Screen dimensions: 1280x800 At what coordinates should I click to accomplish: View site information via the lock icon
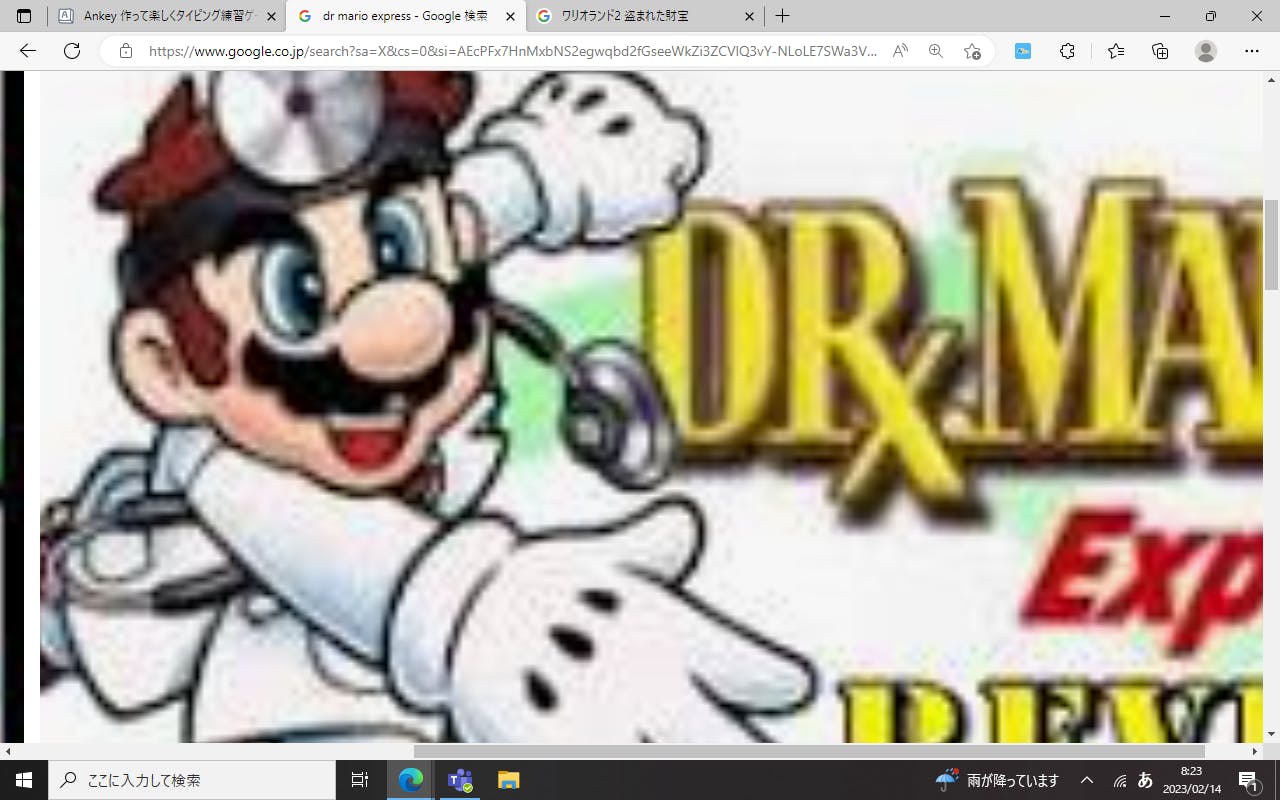[x=126, y=51]
